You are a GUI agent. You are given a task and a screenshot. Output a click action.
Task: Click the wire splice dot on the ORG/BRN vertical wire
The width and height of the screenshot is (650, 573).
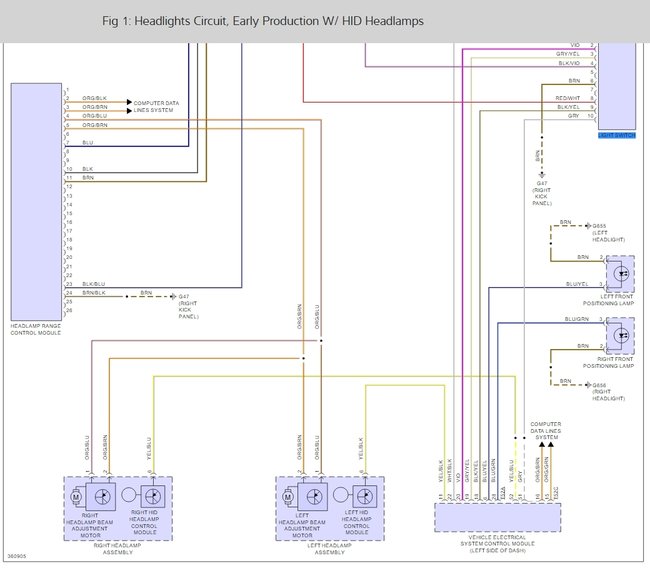(303, 358)
